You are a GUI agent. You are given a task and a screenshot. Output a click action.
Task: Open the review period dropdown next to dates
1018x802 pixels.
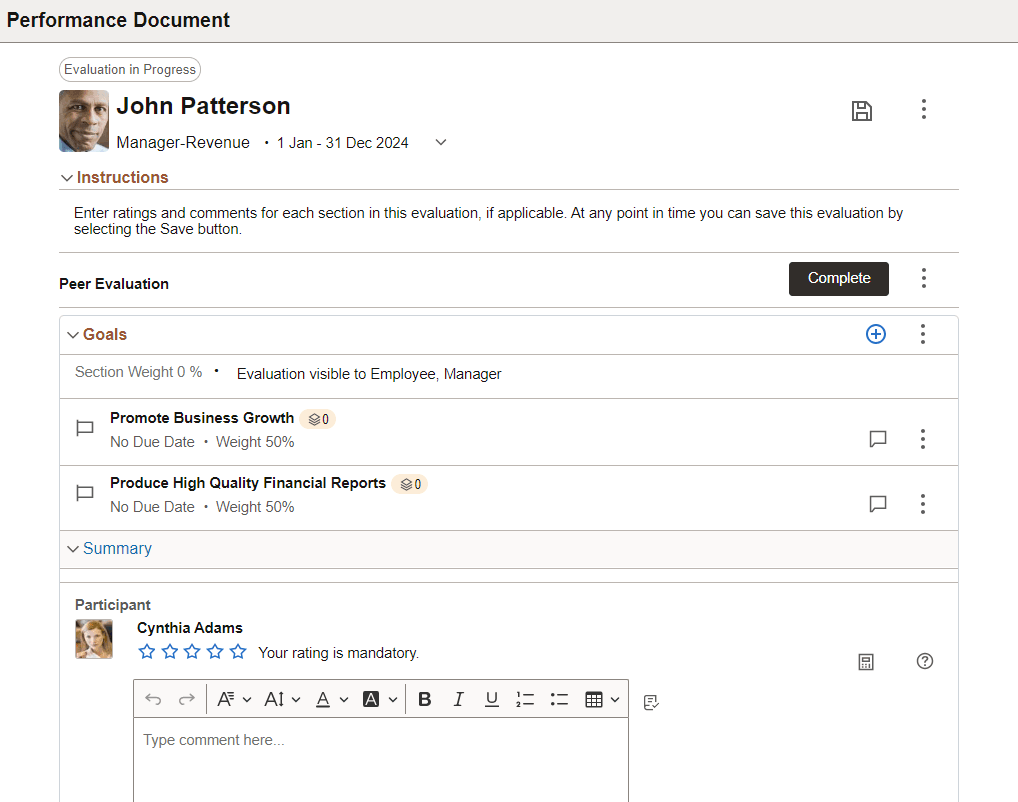click(x=440, y=142)
